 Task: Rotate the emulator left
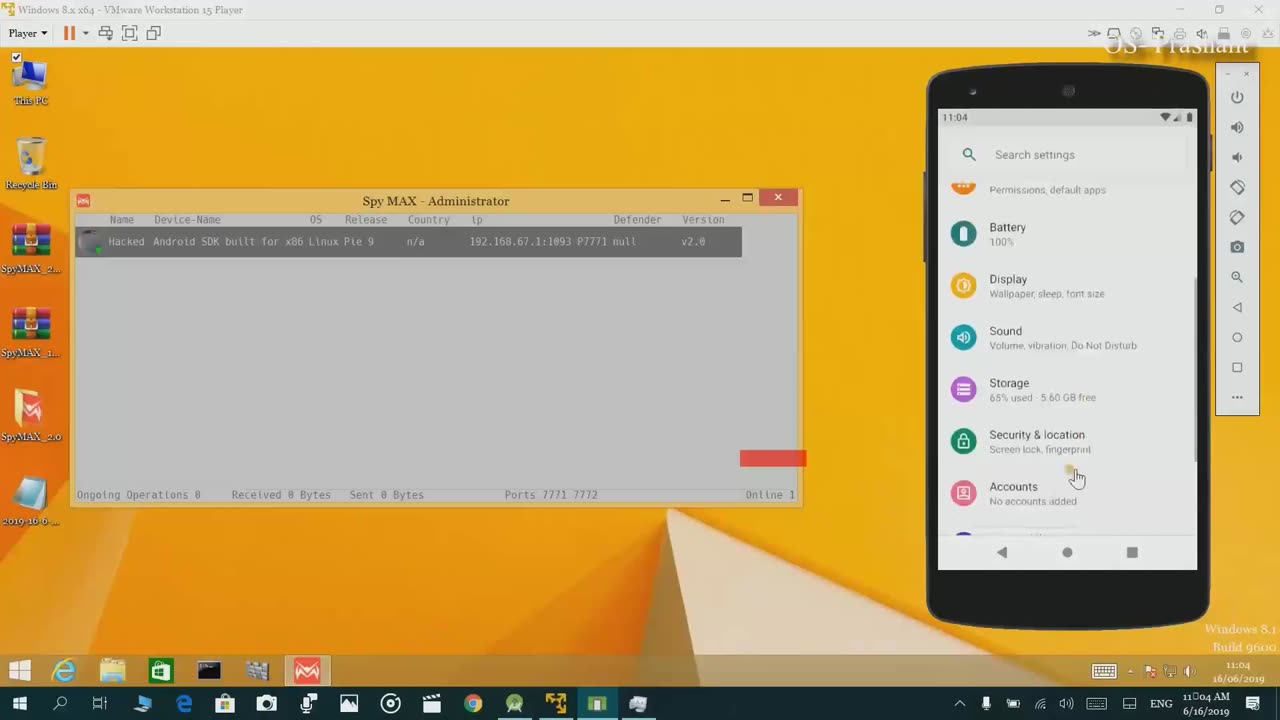(1237, 187)
